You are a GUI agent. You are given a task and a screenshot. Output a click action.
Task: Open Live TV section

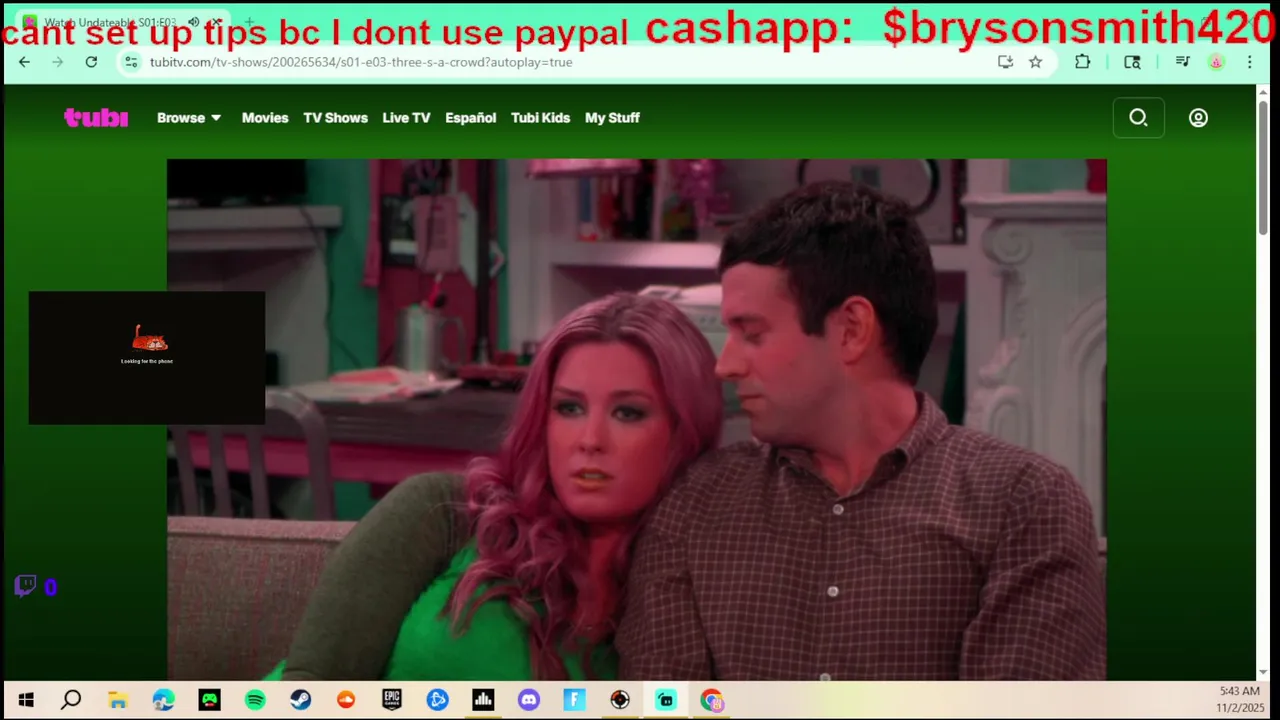(406, 118)
